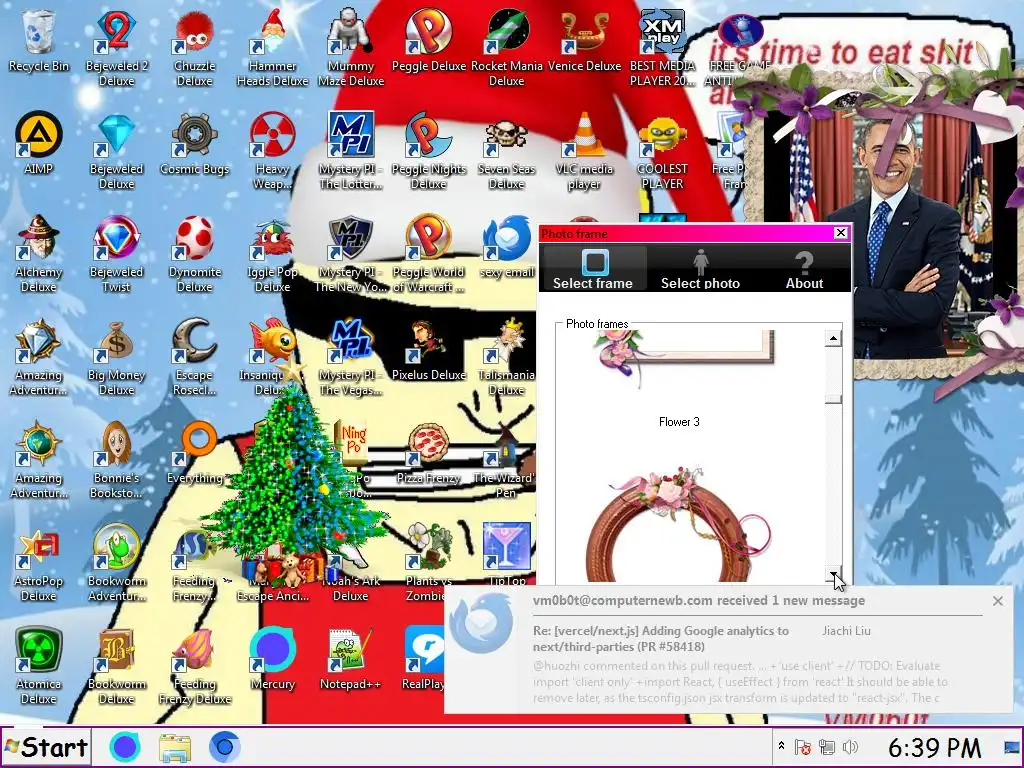Click sender name Jiachi Liu in notification
The width and height of the screenshot is (1024, 768).
[x=846, y=631]
